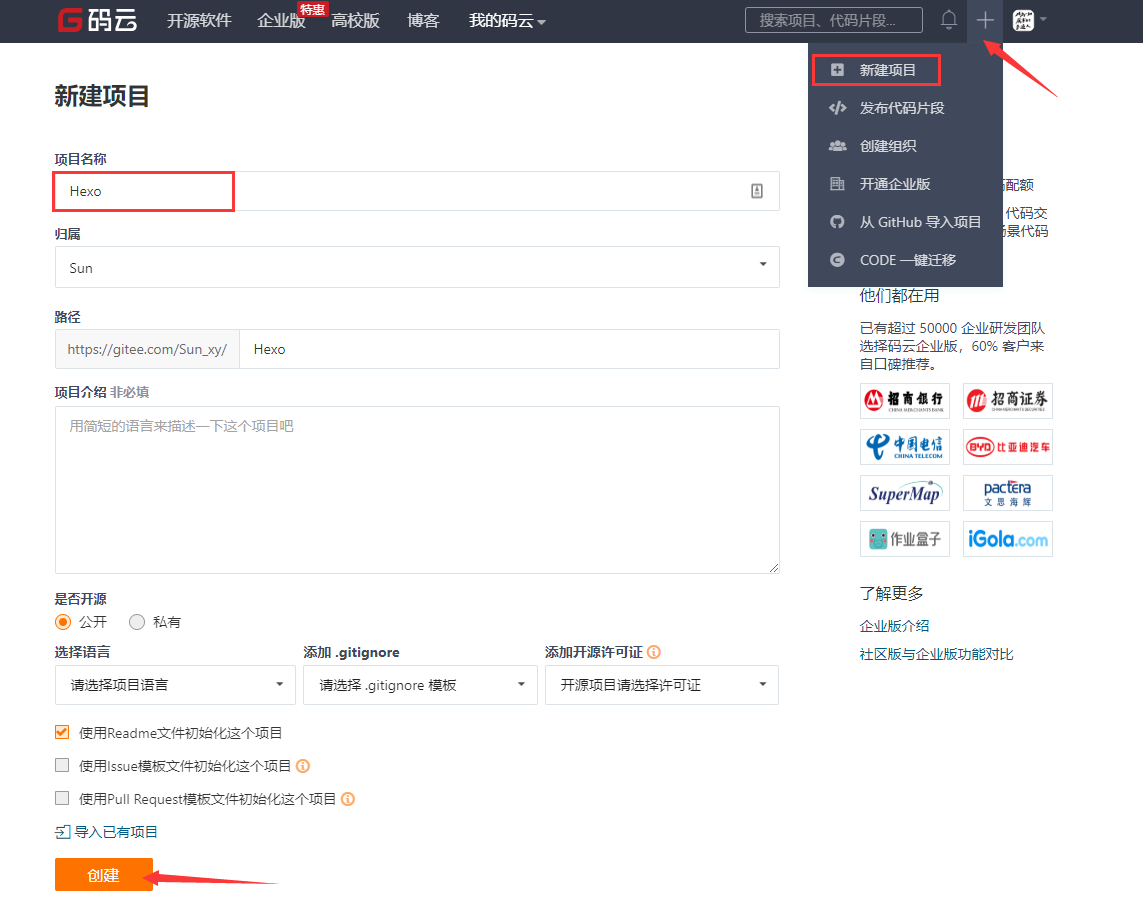The width and height of the screenshot is (1143, 908).
Task: Click the 导入已有项目 link
Action: (116, 832)
